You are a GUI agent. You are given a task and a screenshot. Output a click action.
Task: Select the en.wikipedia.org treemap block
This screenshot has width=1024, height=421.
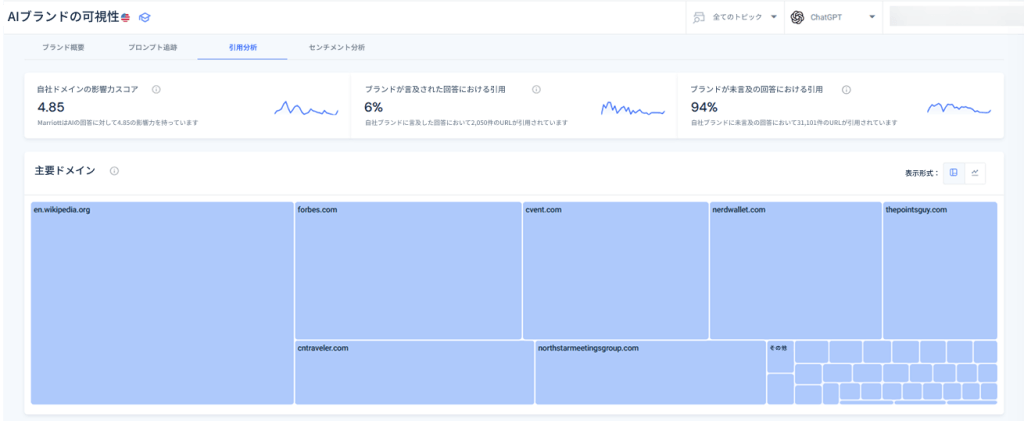162,303
